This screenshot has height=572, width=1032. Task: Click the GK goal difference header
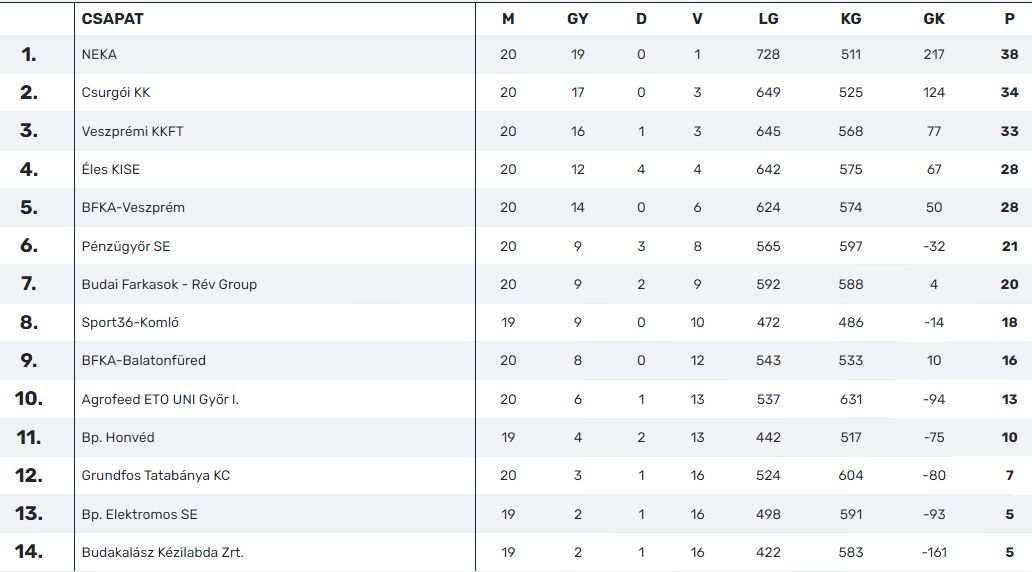tap(933, 19)
